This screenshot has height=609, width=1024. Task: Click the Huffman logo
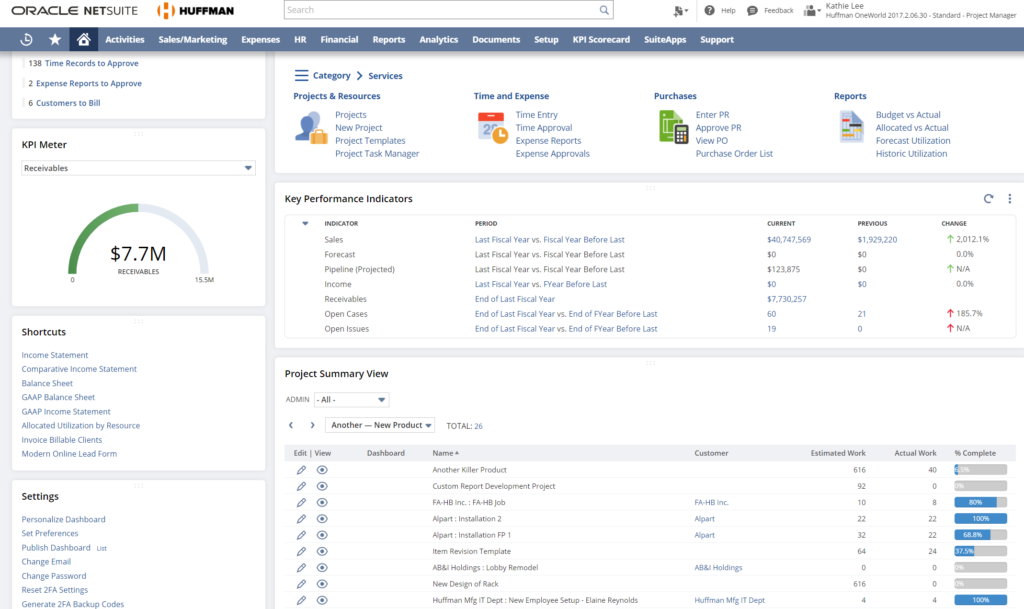[x=195, y=10]
